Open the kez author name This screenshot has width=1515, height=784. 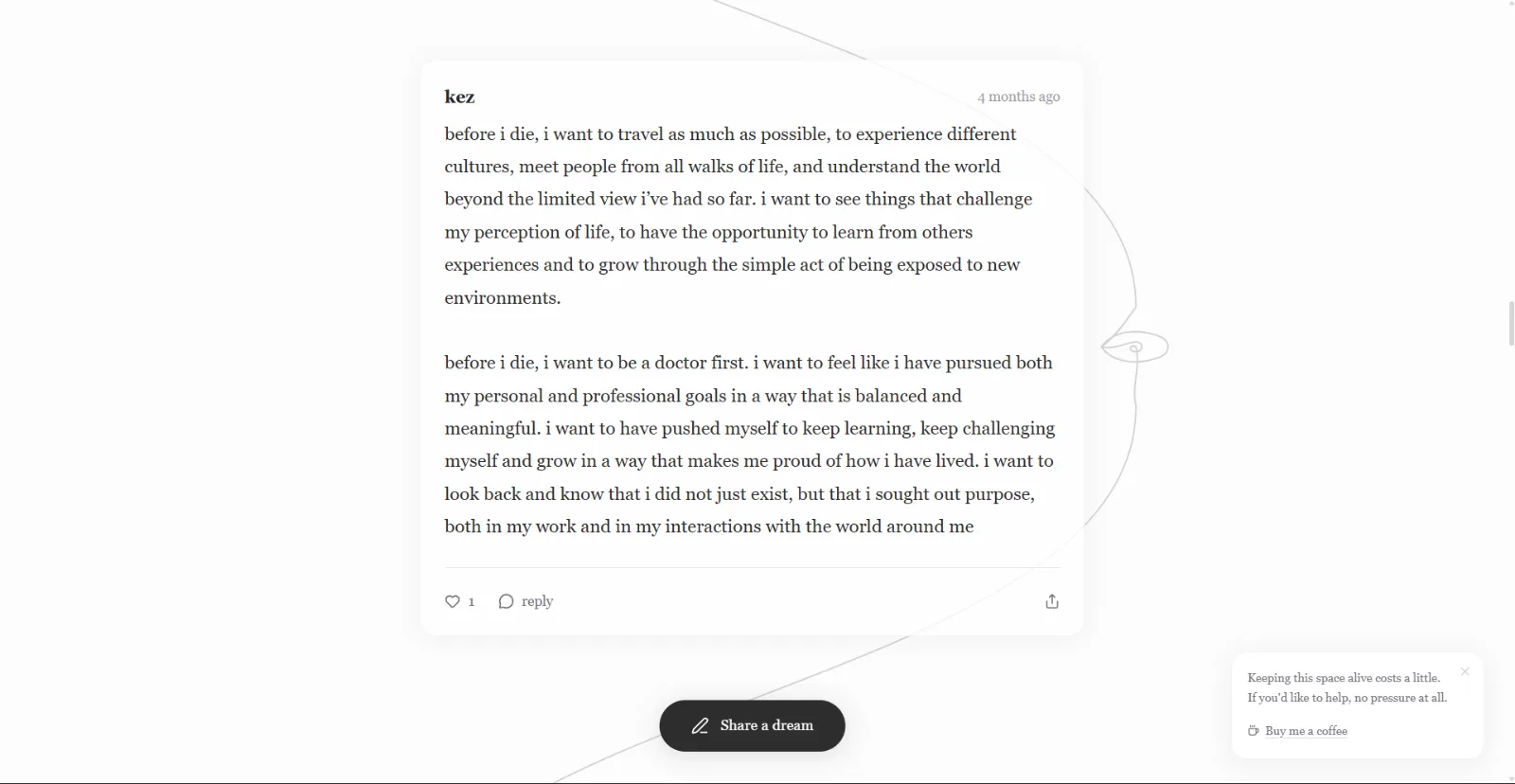point(459,97)
